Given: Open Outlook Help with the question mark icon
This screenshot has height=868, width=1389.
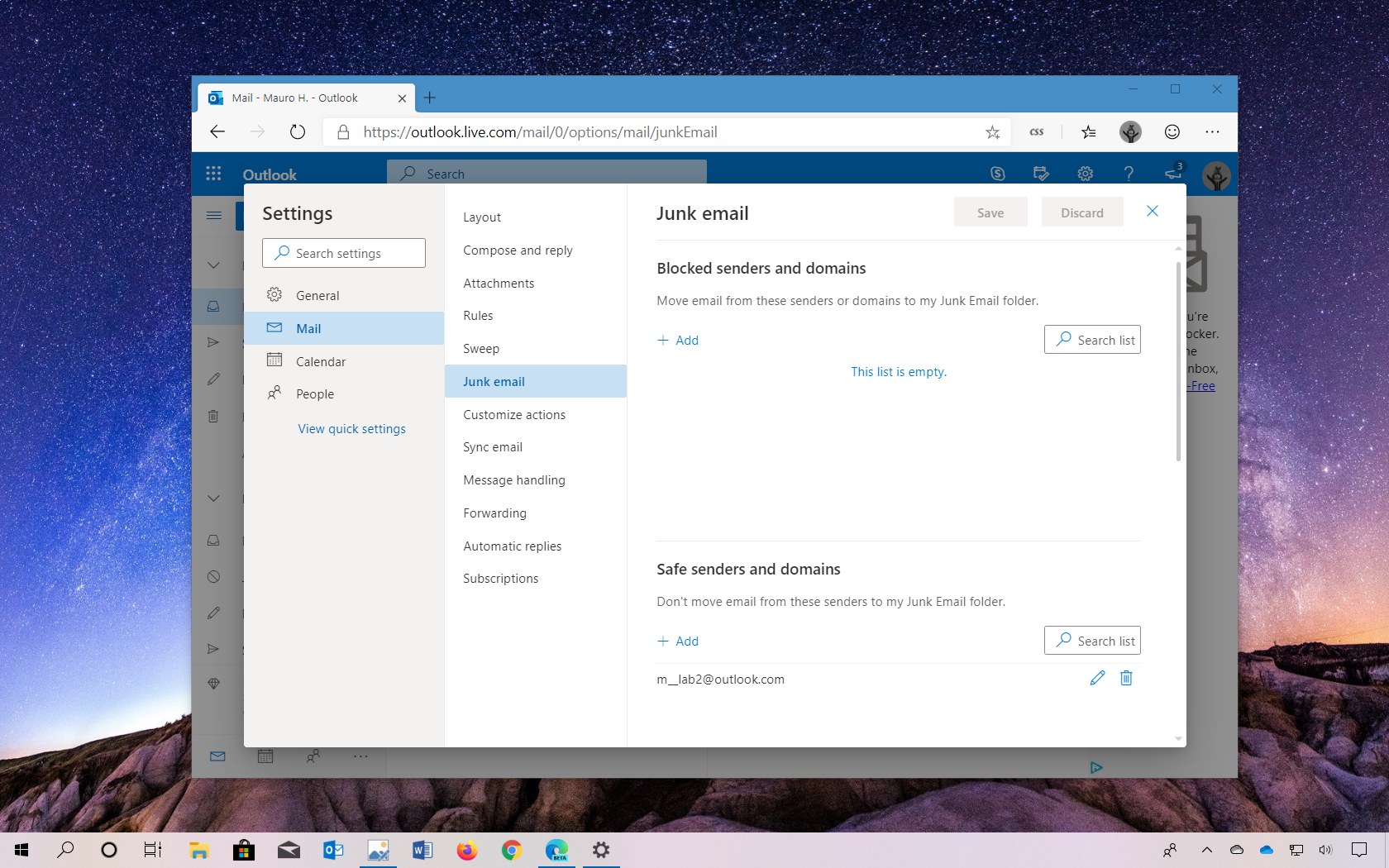Looking at the screenshot, I should [1129, 174].
